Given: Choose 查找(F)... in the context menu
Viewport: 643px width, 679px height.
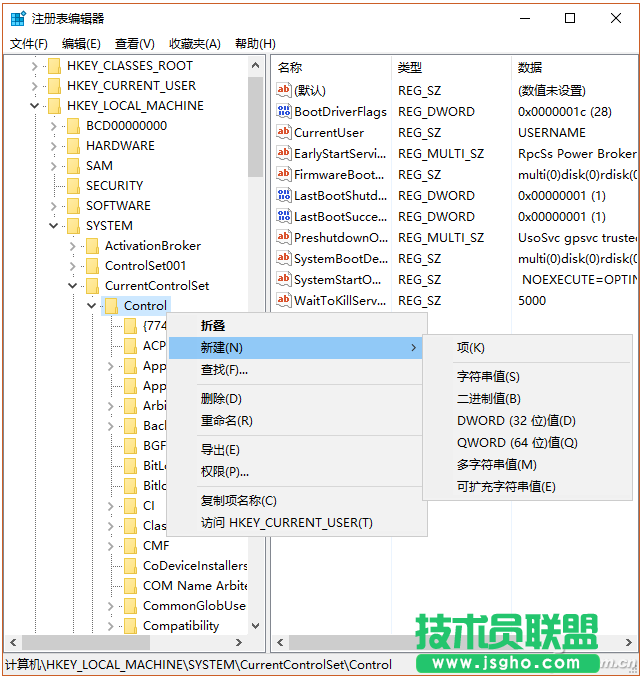Looking at the screenshot, I should click(x=295, y=370).
